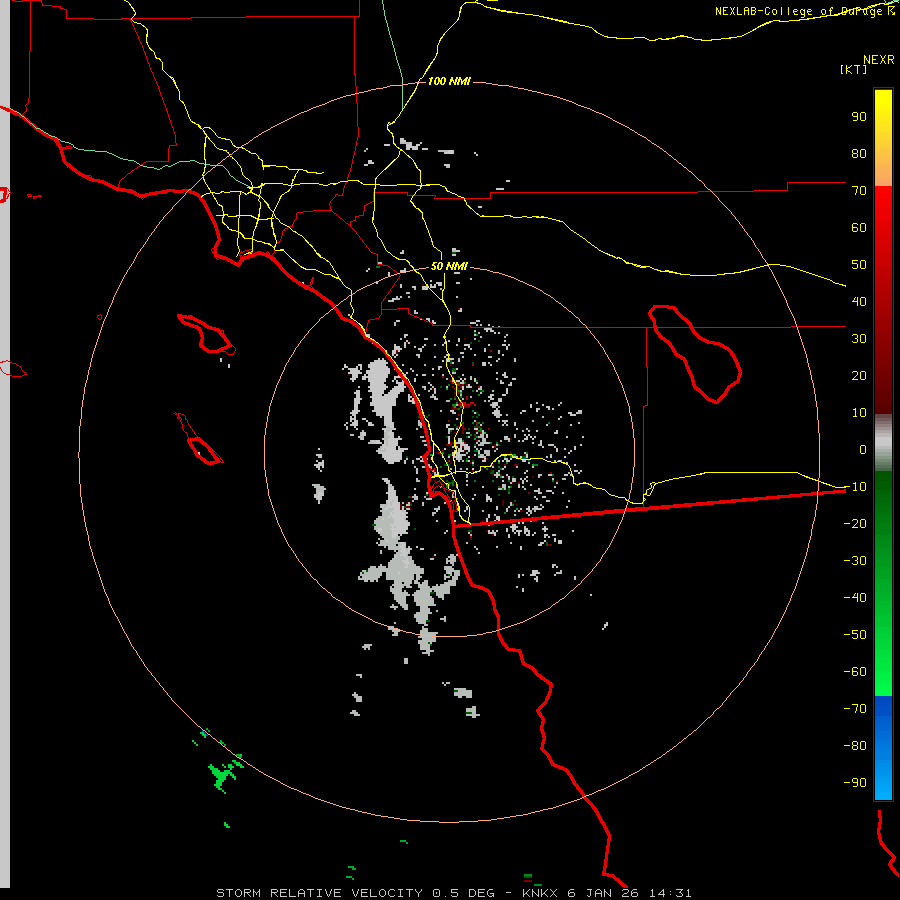Click the -30 knot scale label
900x900 pixels.
pos(855,561)
